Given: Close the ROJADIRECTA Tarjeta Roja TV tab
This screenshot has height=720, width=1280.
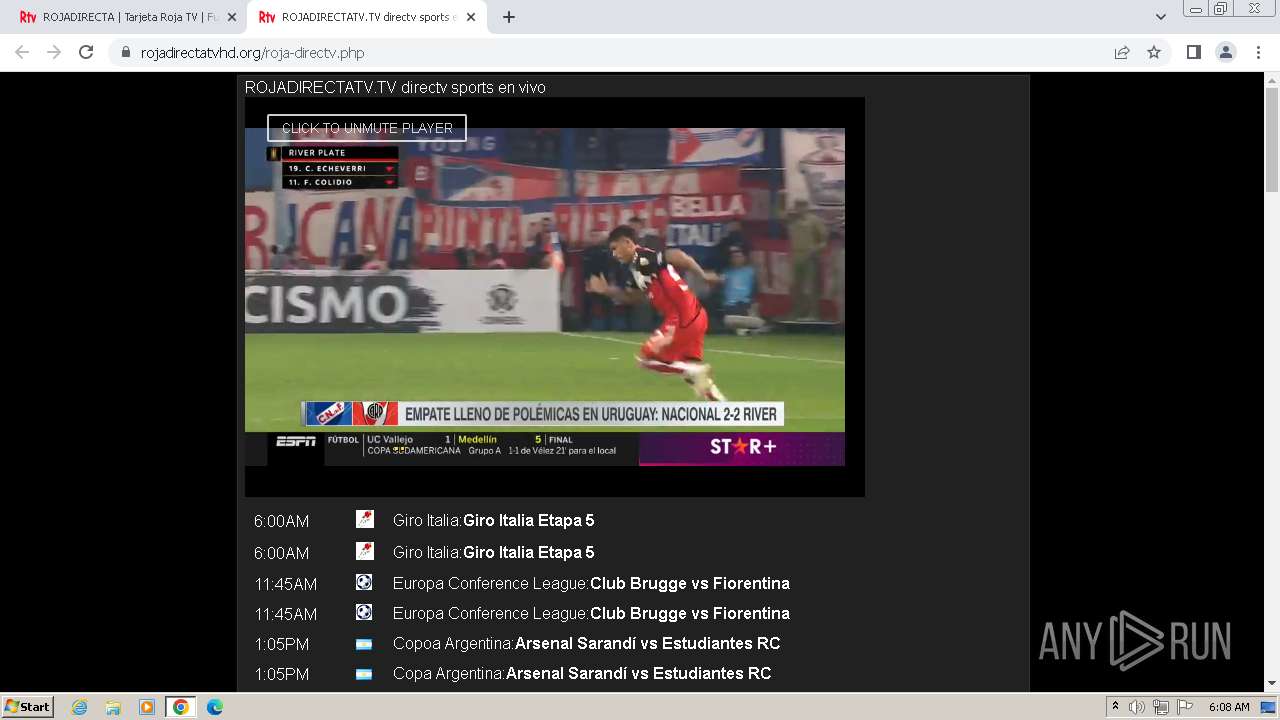Looking at the screenshot, I should pos(232,17).
